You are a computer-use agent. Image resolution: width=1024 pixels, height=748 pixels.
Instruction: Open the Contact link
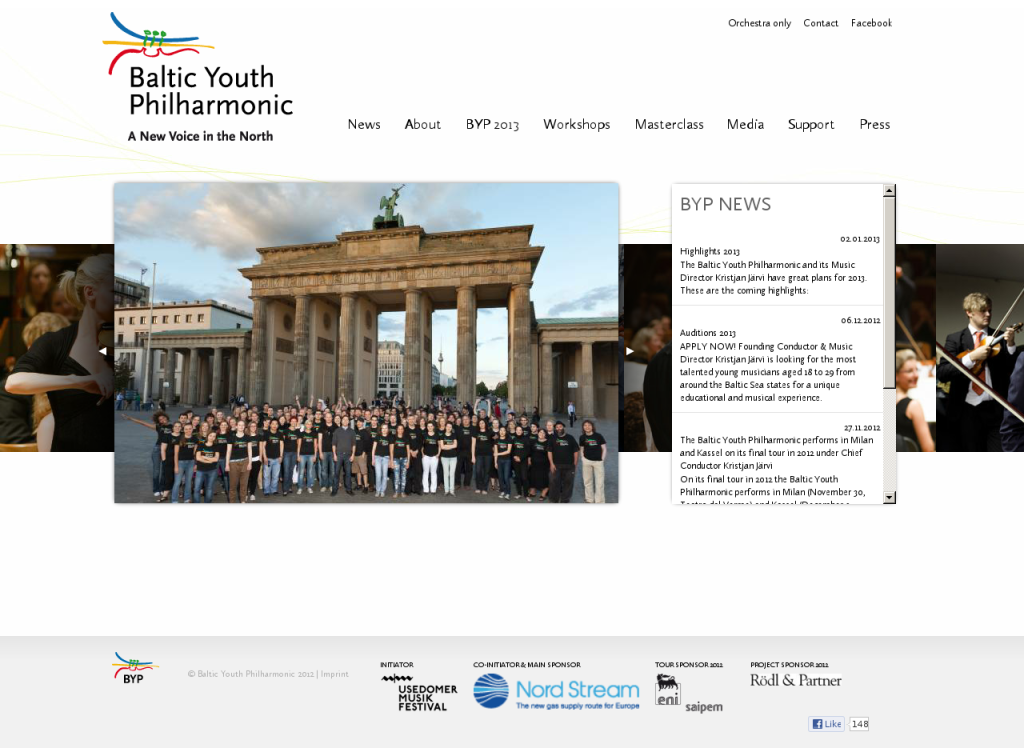click(x=821, y=23)
